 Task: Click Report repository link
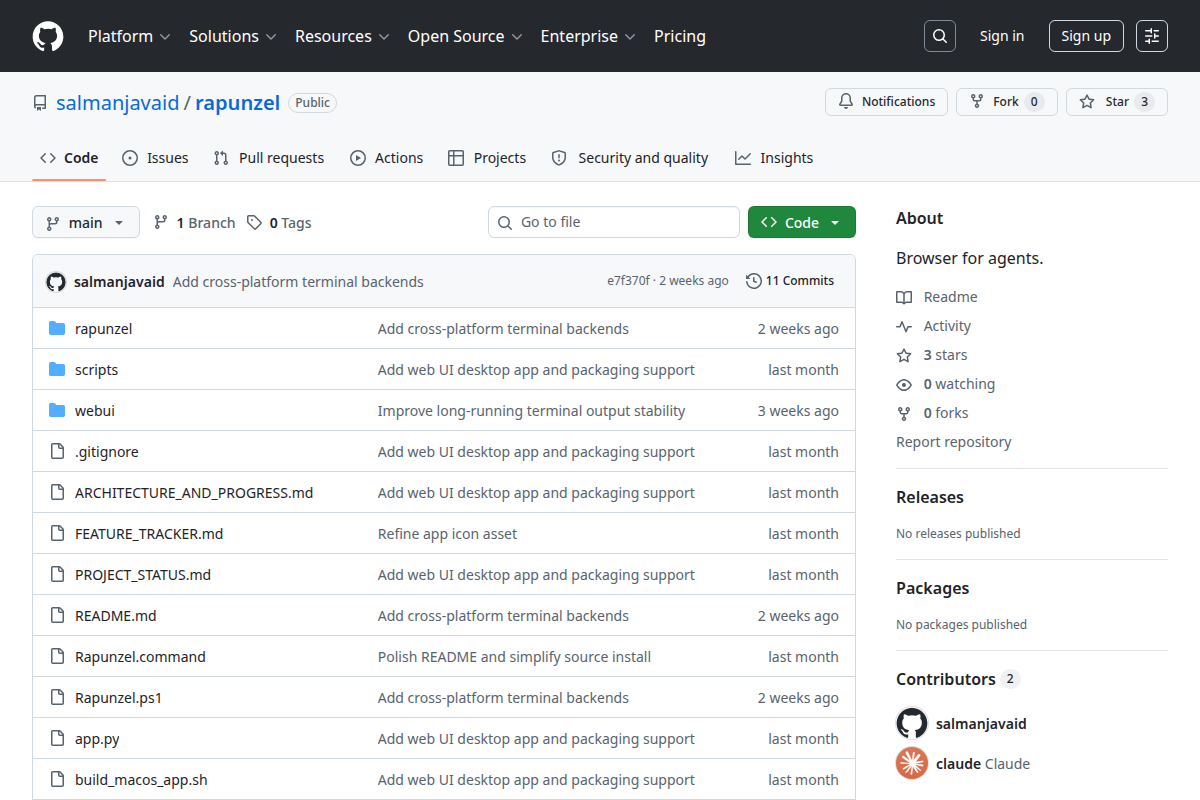[954, 442]
